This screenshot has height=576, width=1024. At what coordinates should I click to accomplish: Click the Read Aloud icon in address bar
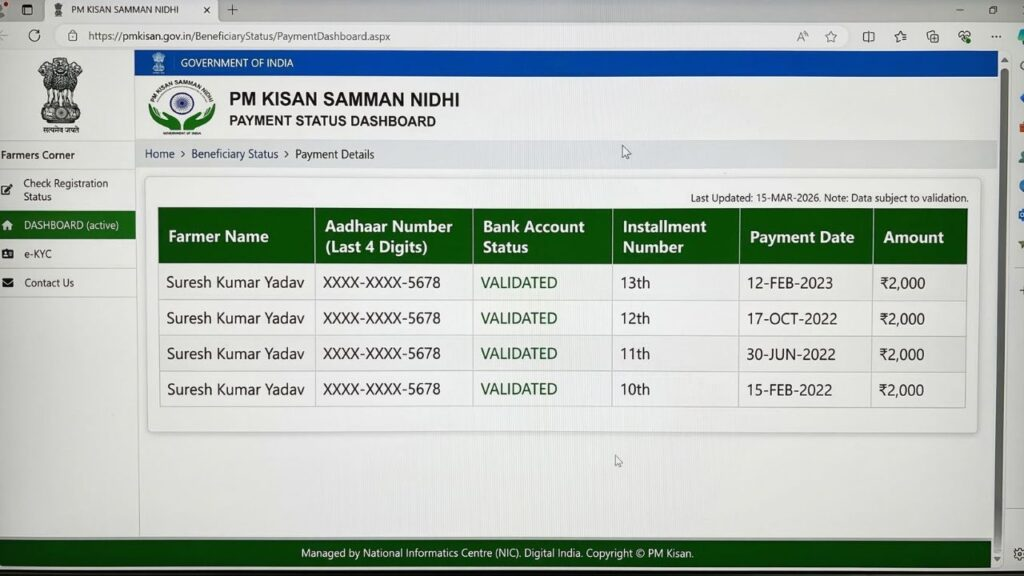(x=802, y=36)
